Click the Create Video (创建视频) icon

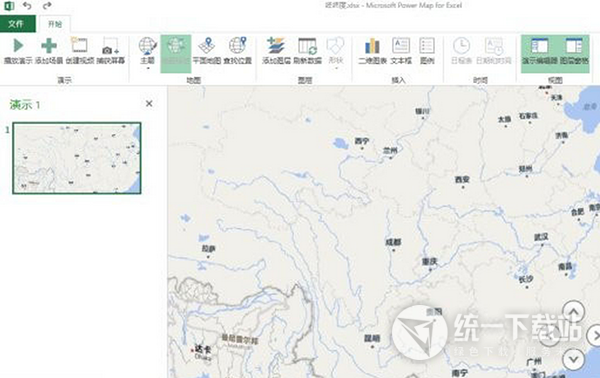coord(79,46)
